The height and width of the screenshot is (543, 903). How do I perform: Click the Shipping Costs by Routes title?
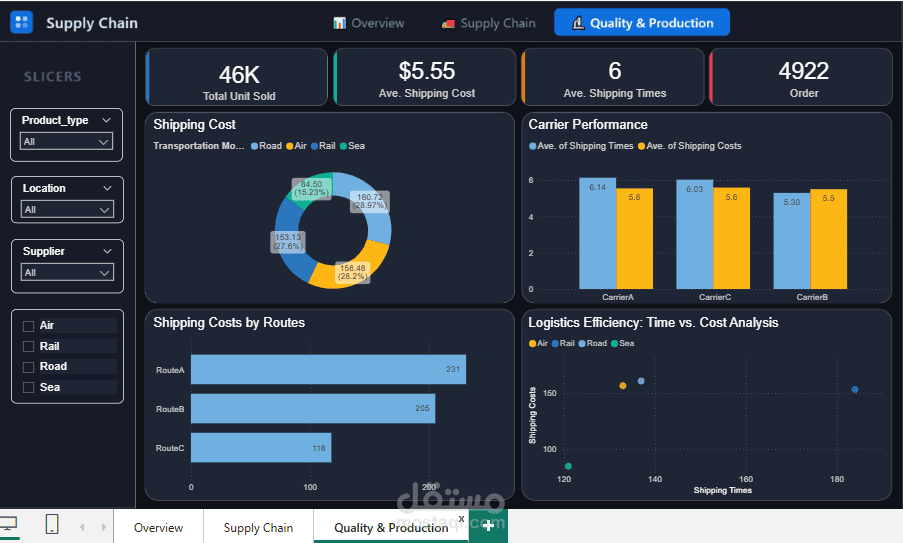pyautogui.click(x=229, y=322)
